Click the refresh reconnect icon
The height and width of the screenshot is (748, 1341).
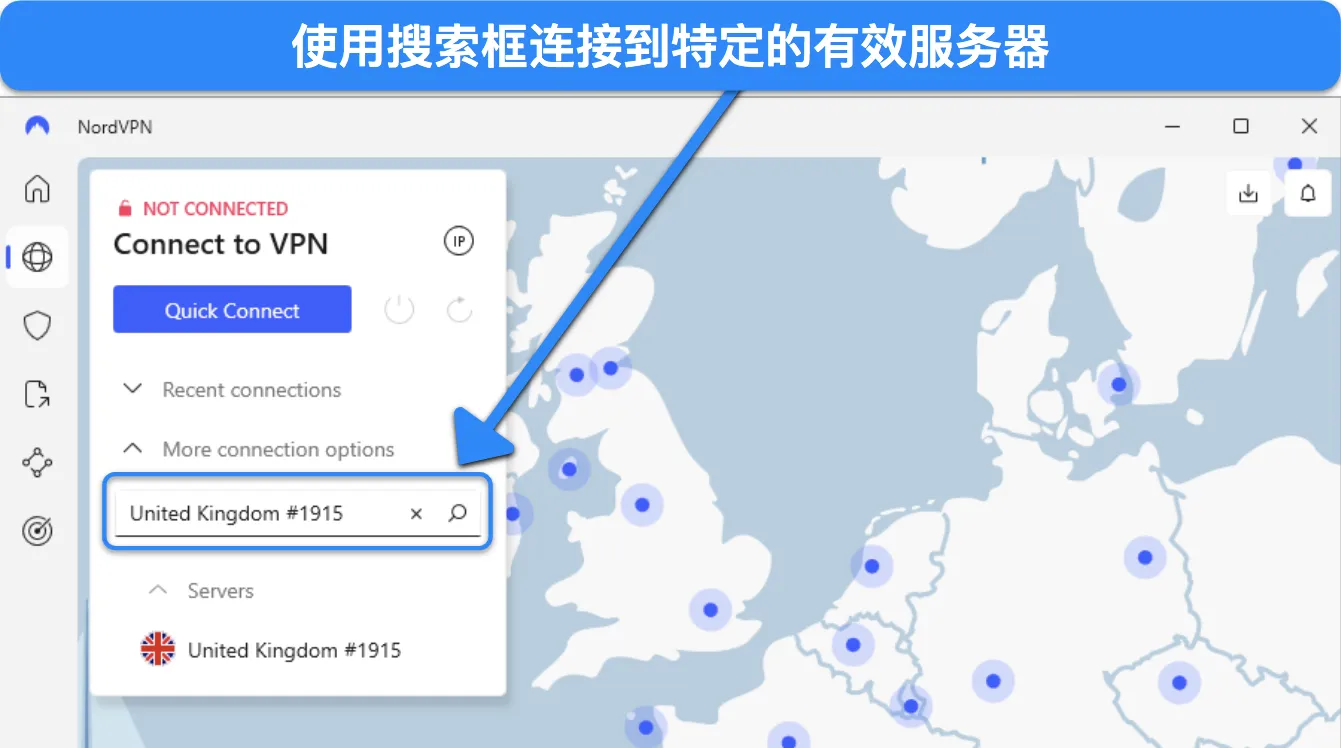click(x=459, y=310)
